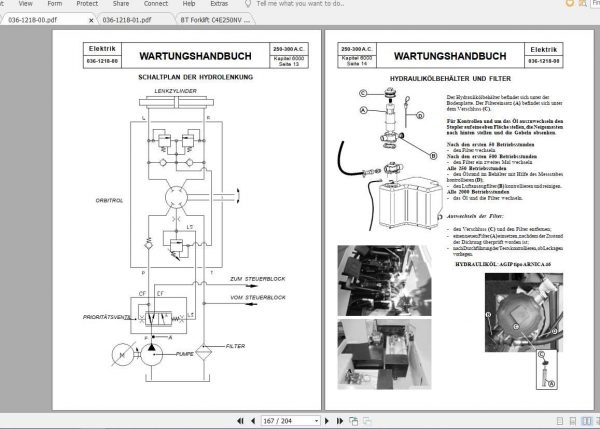Open the View menu

[x=26, y=3]
